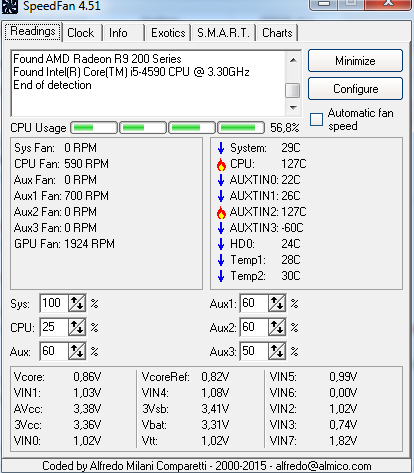Click the flame icon beside AUXTIN2
Image resolution: width=414 pixels, height=473 pixels.
(x=221, y=212)
